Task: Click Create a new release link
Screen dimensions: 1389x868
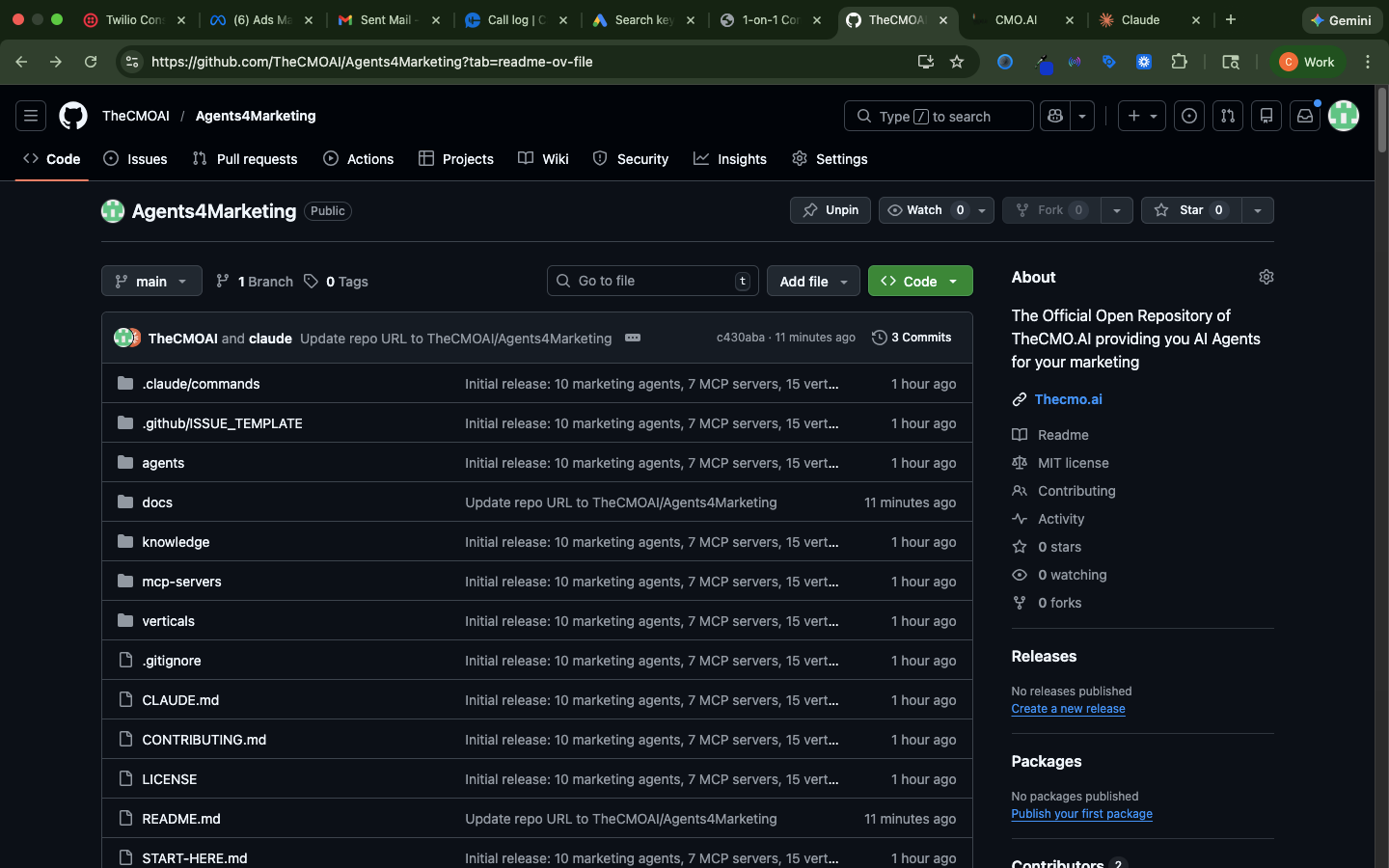Action: (x=1068, y=709)
